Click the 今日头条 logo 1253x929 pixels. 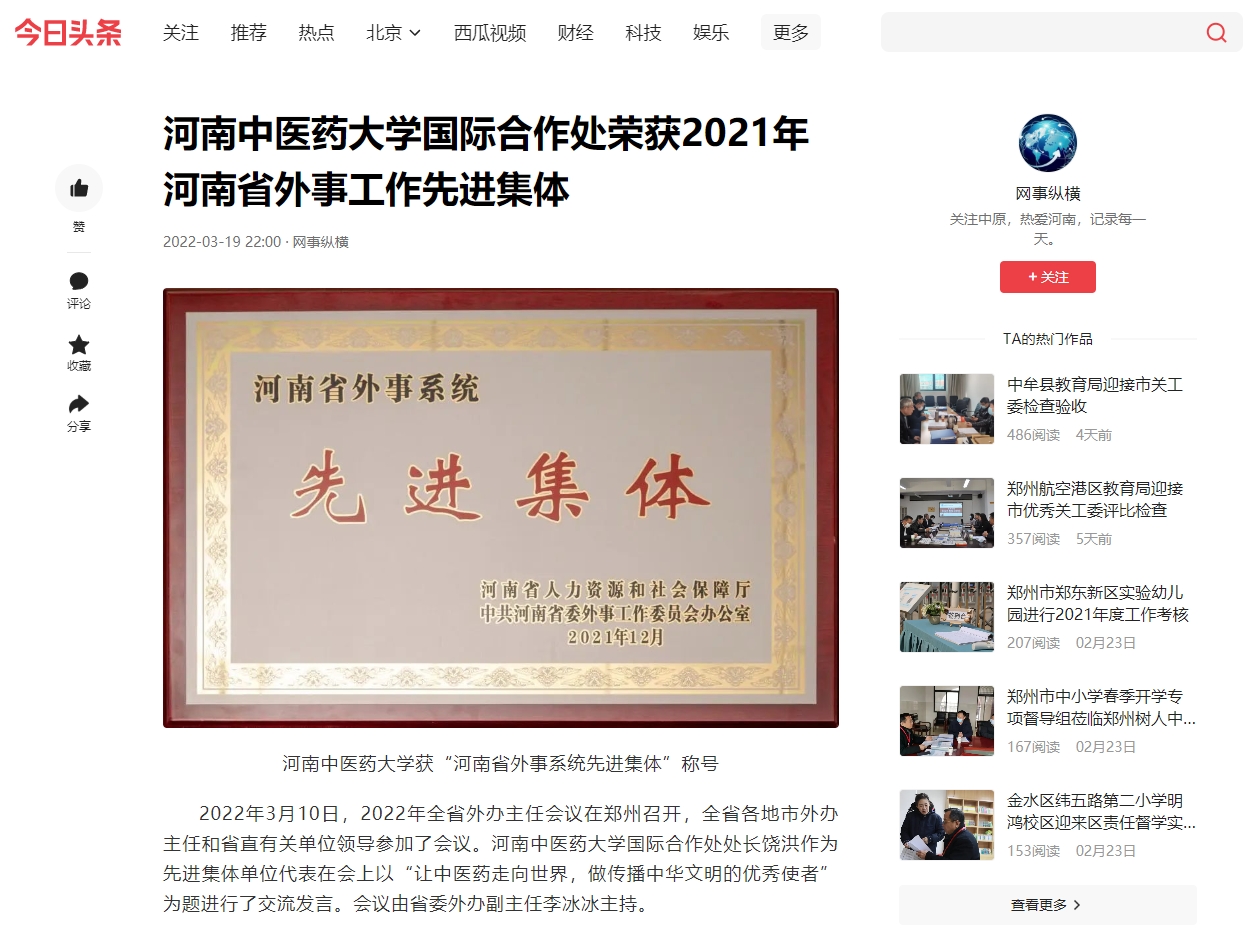point(68,32)
